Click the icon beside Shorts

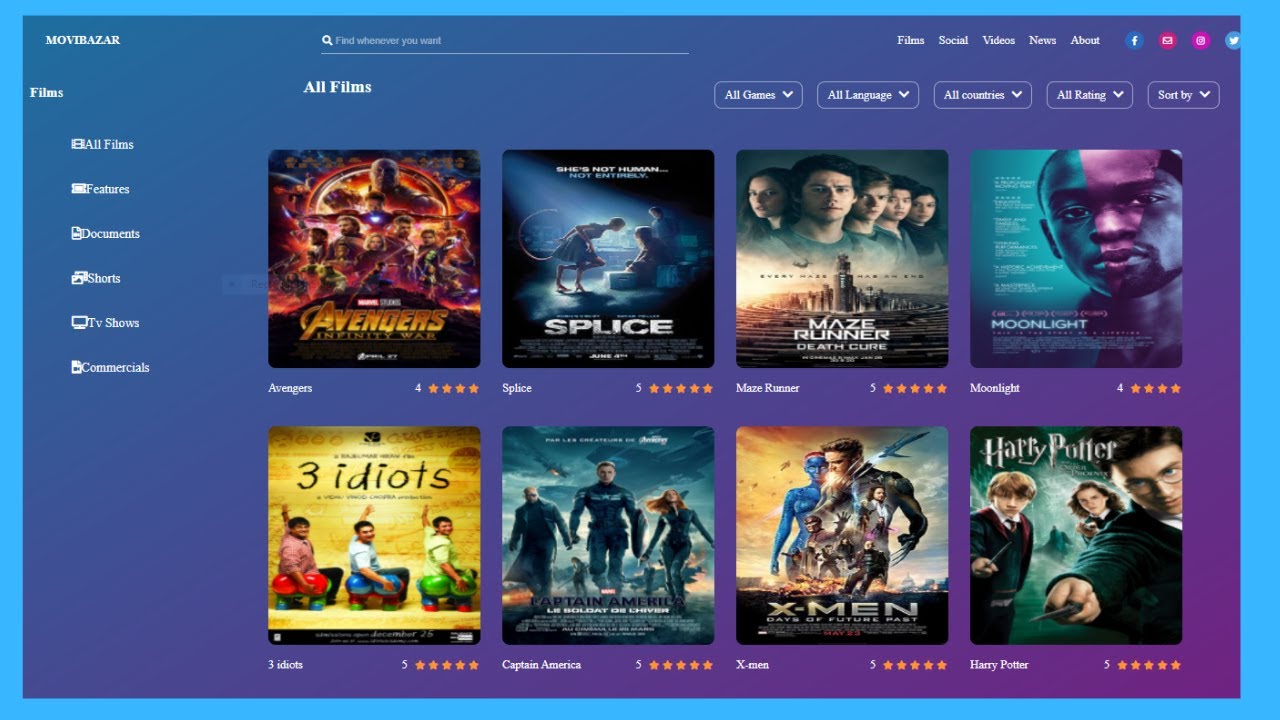[x=79, y=278]
